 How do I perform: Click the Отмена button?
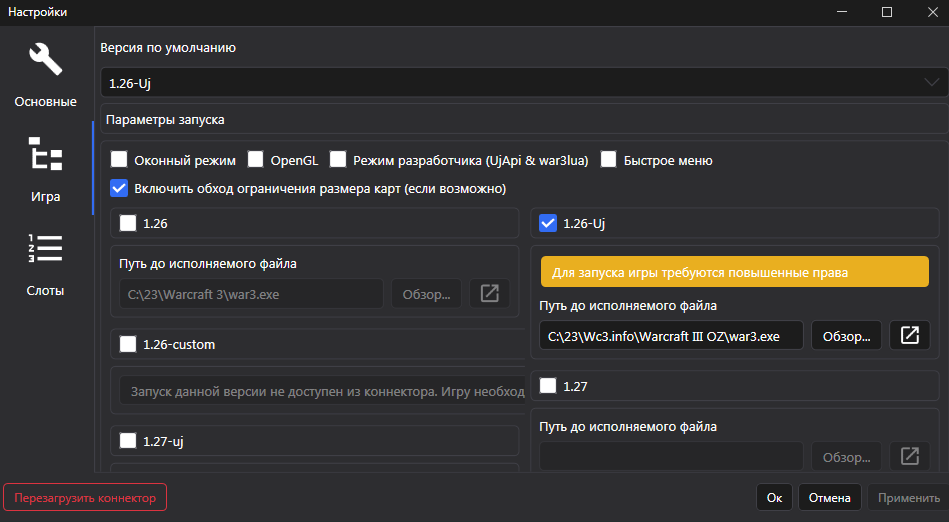tap(830, 497)
